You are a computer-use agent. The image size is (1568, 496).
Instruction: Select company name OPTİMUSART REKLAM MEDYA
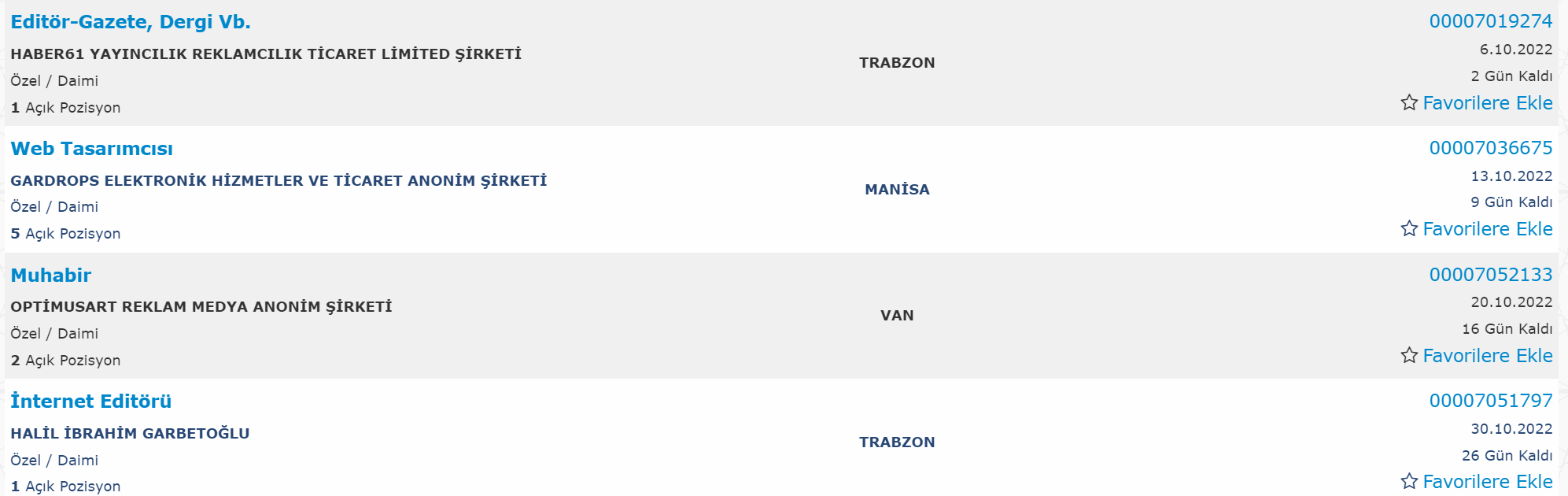[201, 307]
